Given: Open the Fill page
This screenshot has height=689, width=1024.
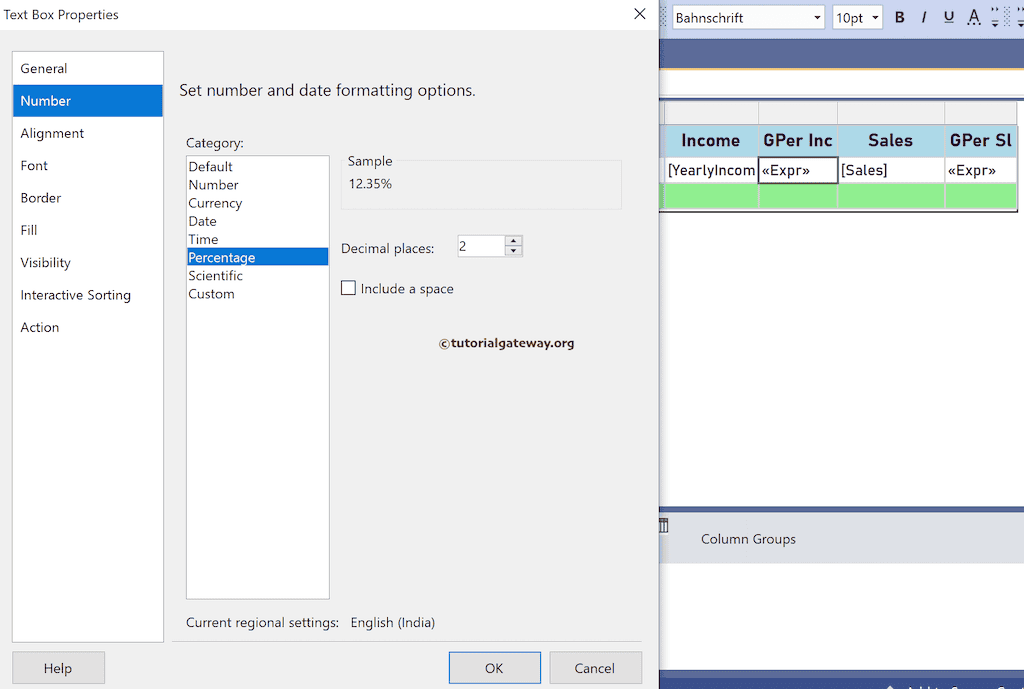Looking at the screenshot, I should point(88,230).
